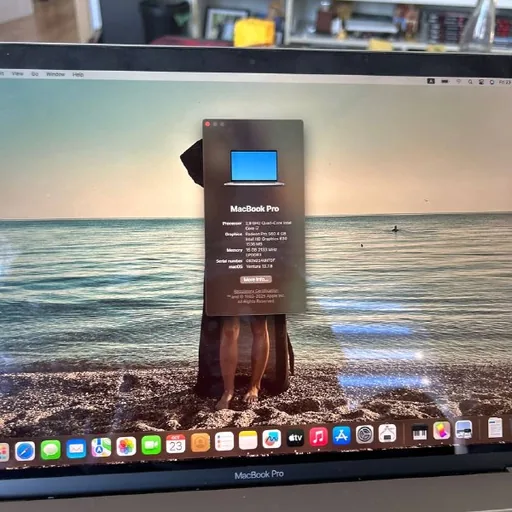Open the App Store from the Dock
Viewport: 512px width, 512px height.
point(342,435)
